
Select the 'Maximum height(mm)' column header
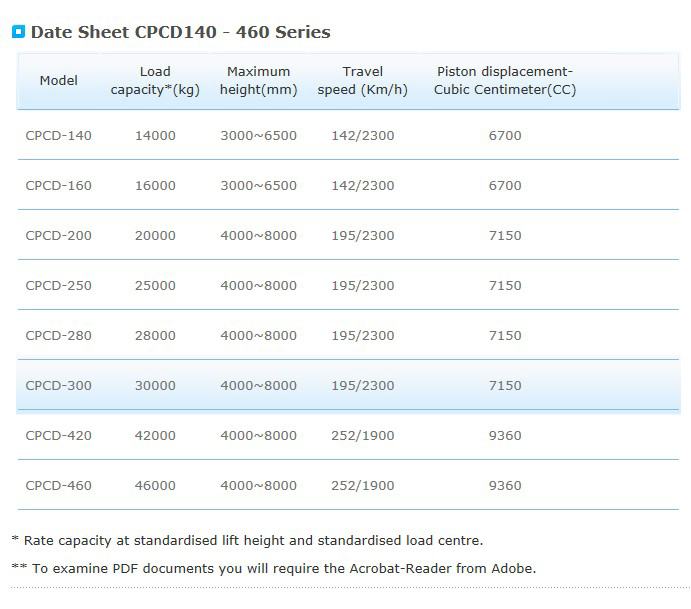coord(259,80)
